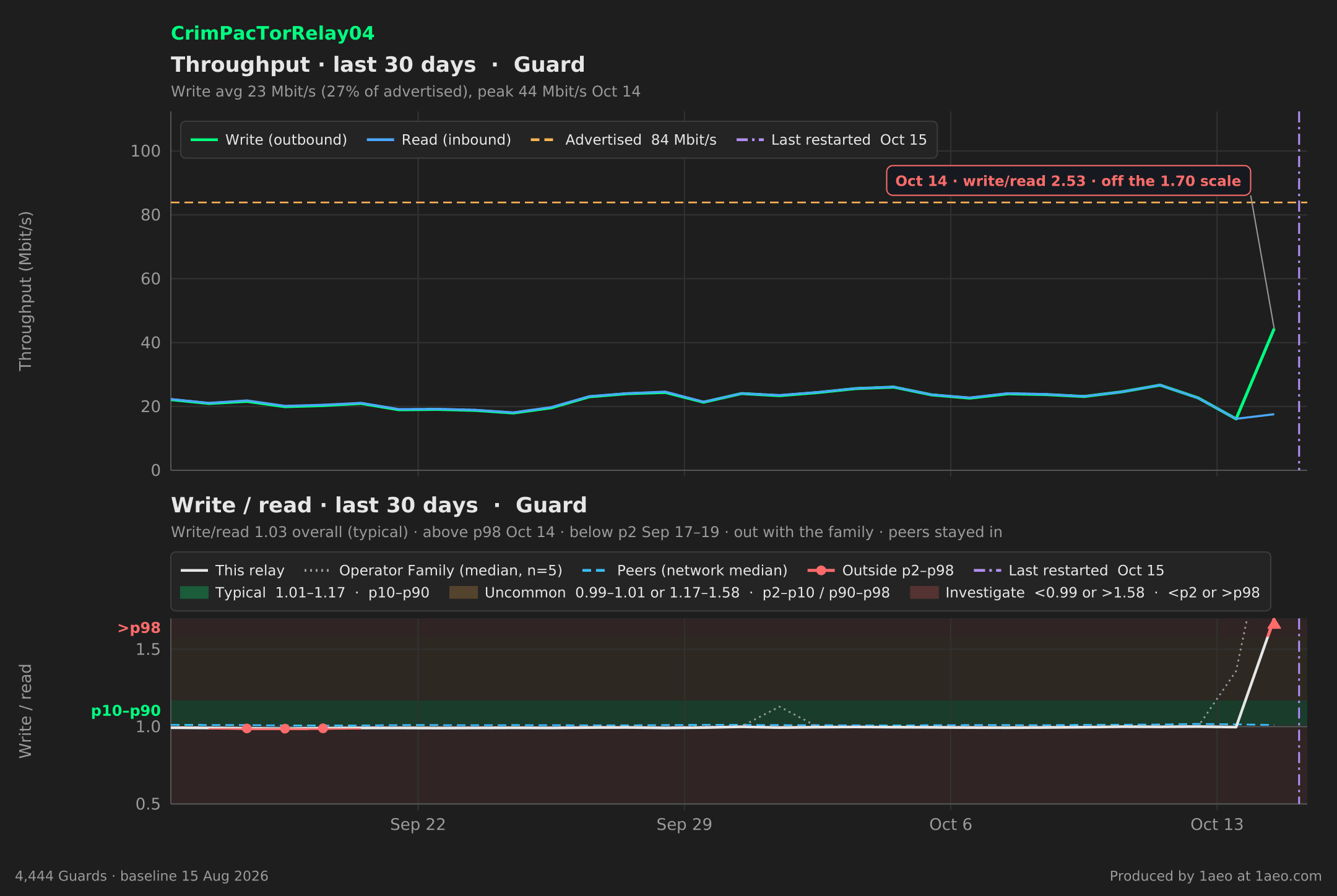The image size is (1337, 896).
Task: Click Operator Family (median, n=5) legend entry
Action: pos(433,571)
